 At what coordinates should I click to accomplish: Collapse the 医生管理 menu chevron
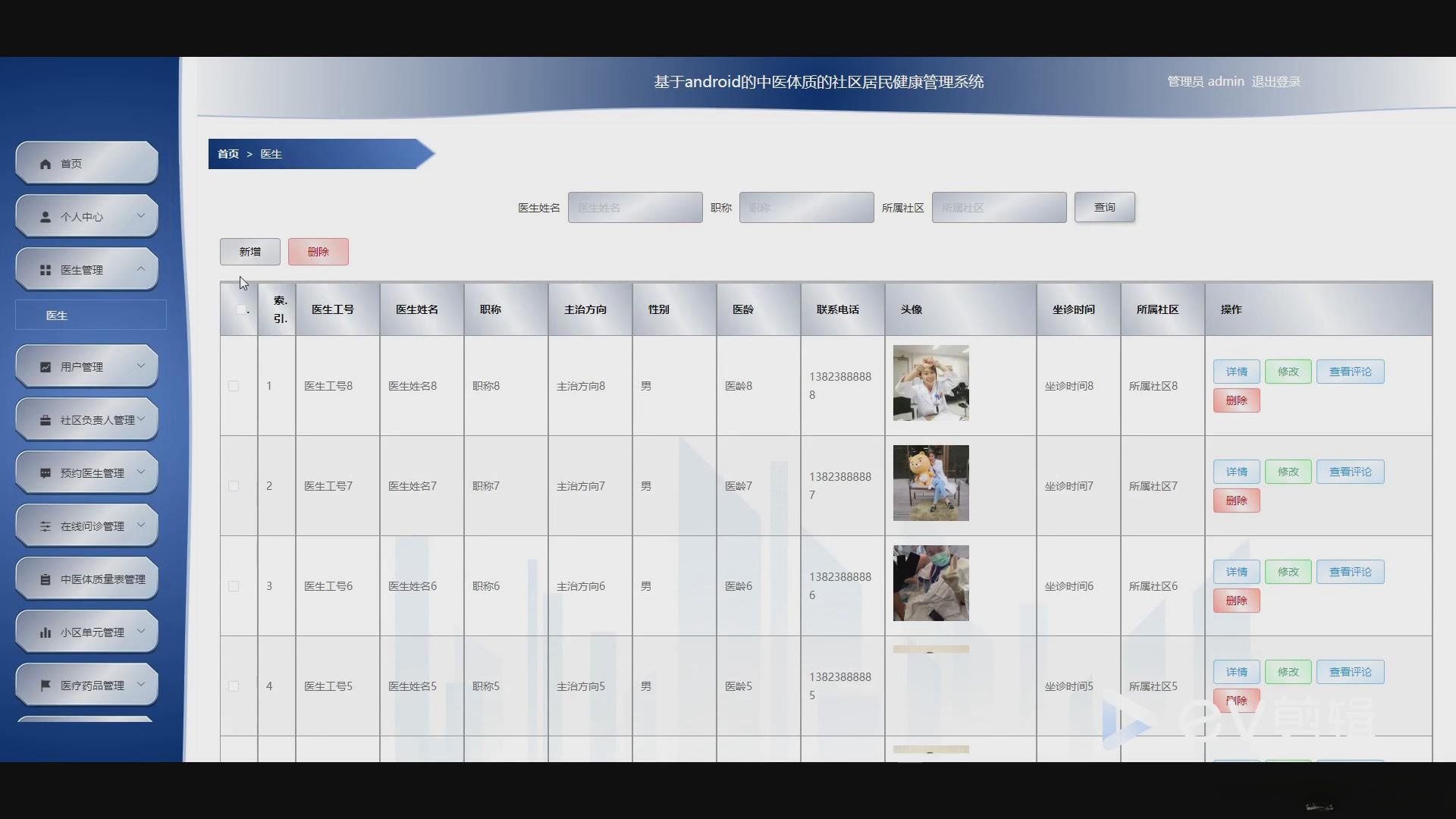[141, 269]
